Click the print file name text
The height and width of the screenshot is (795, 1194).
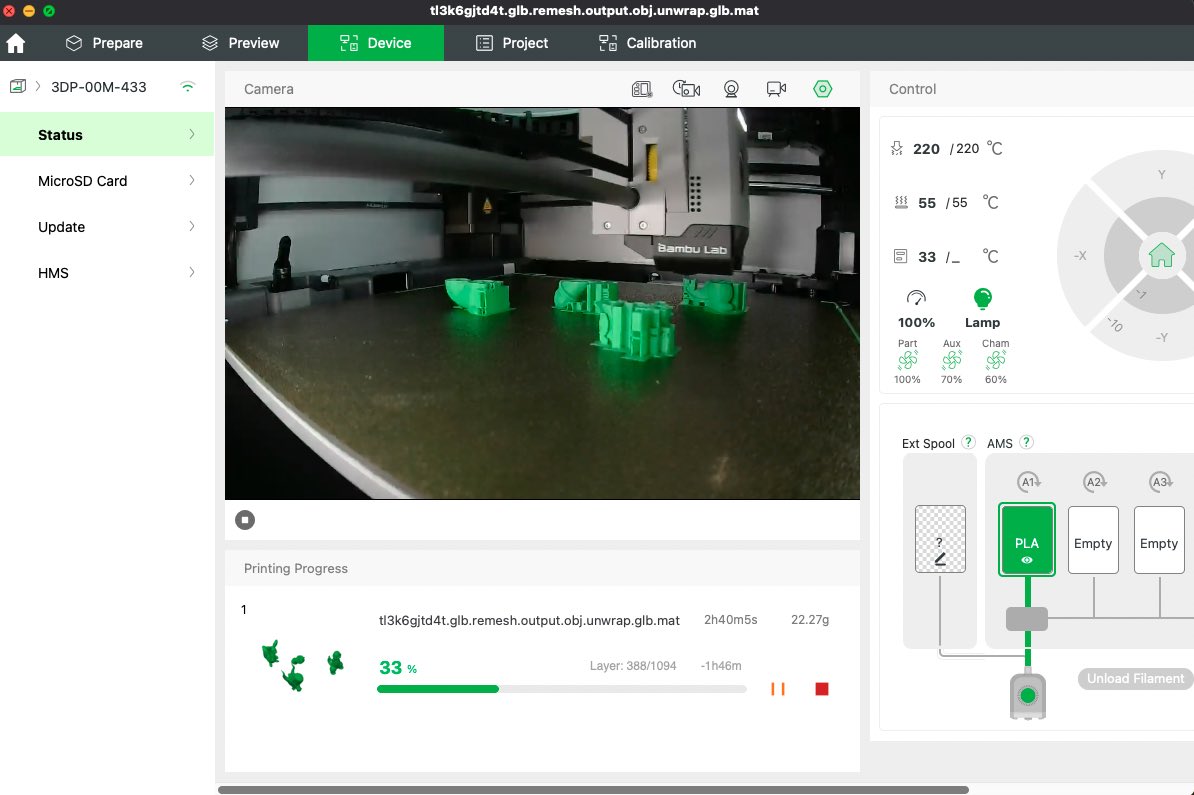click(529, 620)
